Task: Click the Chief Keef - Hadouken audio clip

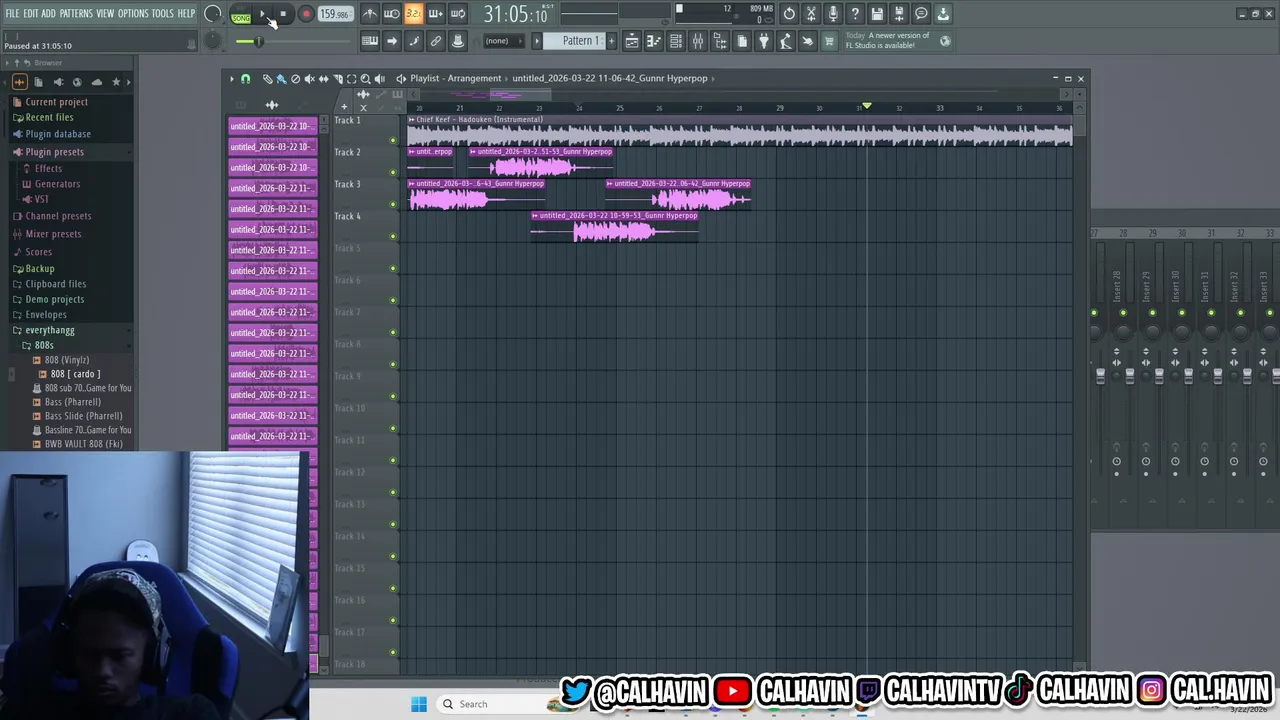Action: click(740, 131)
